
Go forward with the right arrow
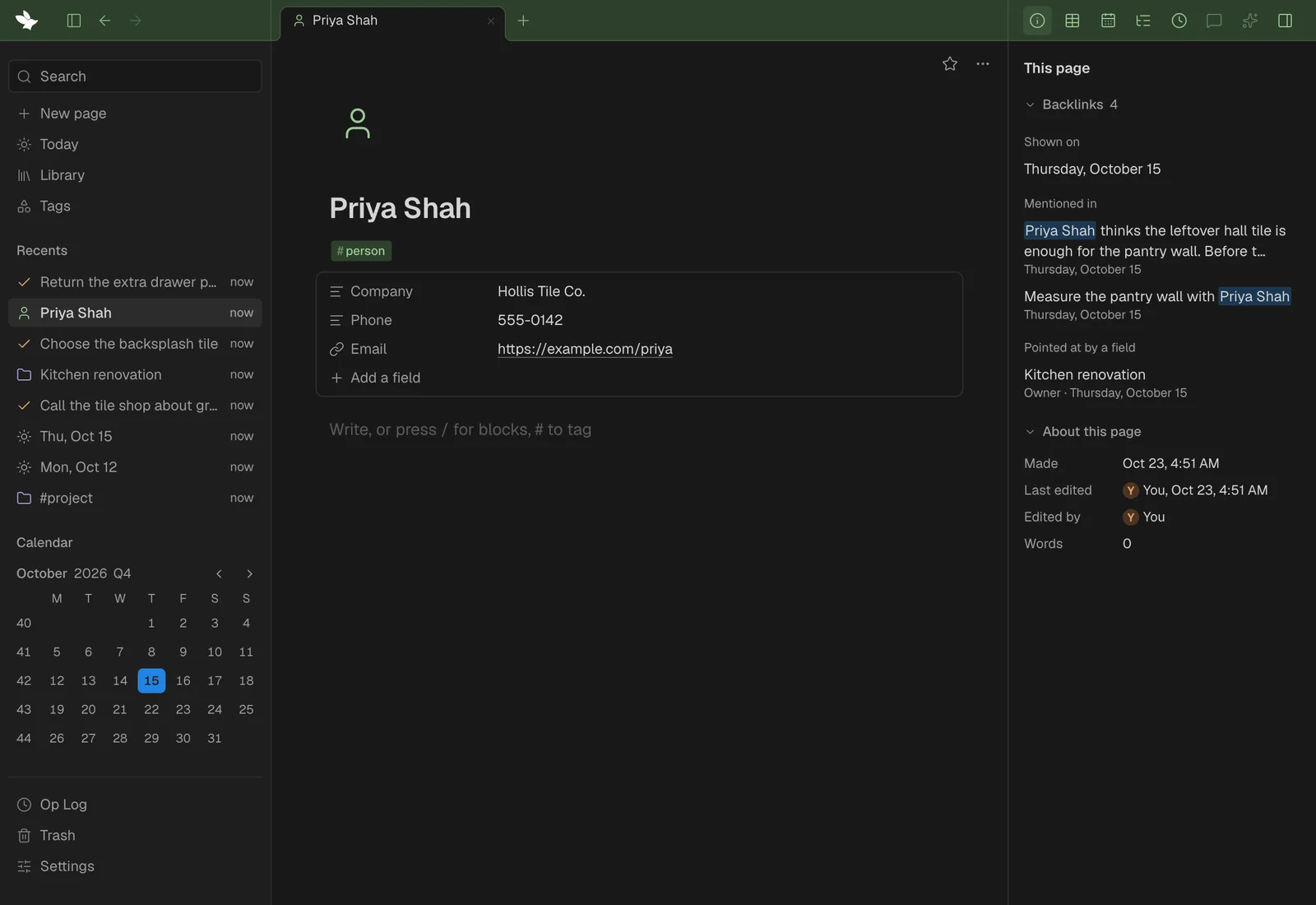(136, 21)
